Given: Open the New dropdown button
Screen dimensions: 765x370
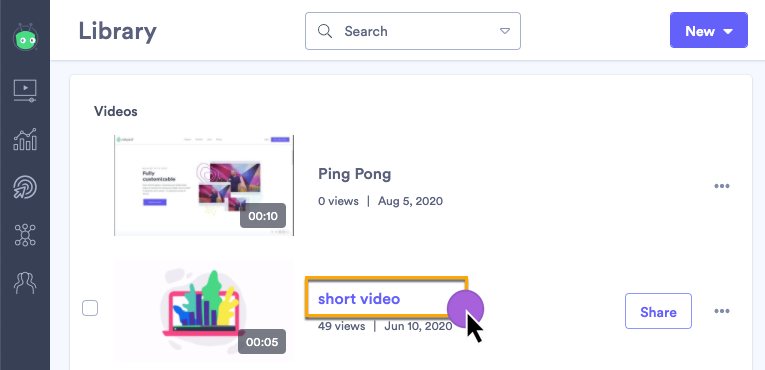Looking at the screenshot, I should pyautogui.click(x=709, y=30).
